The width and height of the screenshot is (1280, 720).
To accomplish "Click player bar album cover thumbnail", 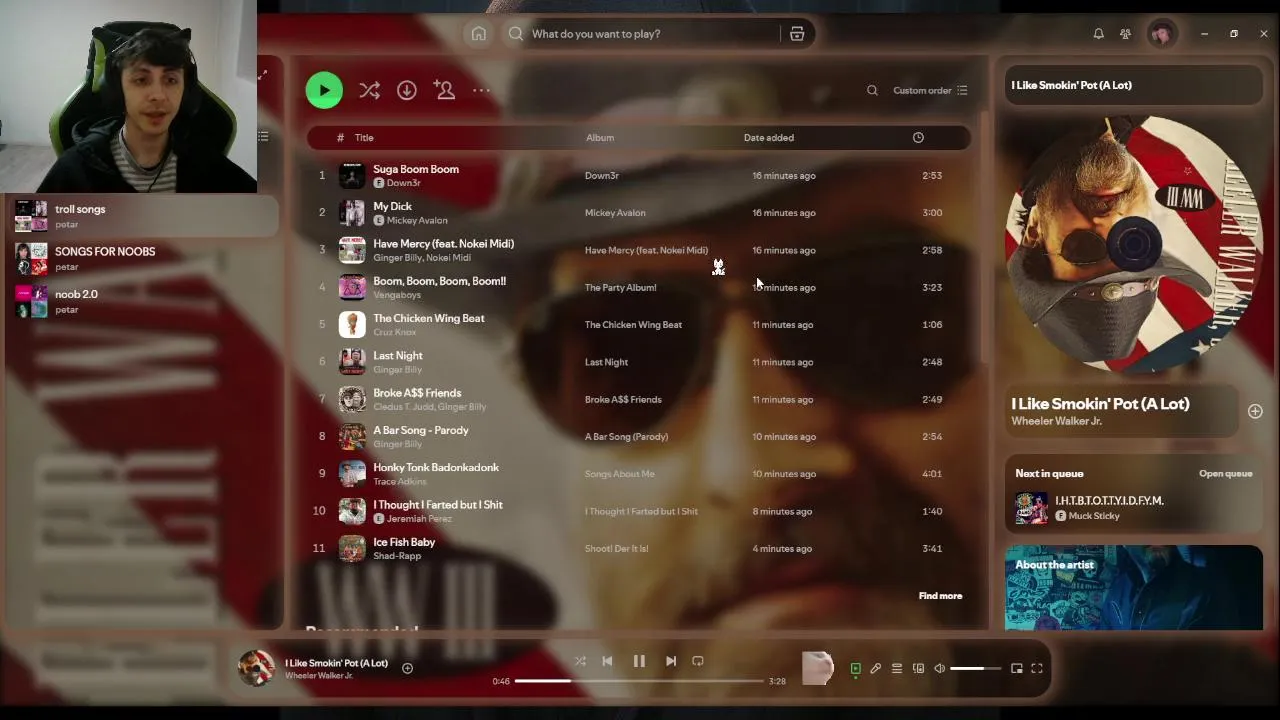I will (256, 668).
